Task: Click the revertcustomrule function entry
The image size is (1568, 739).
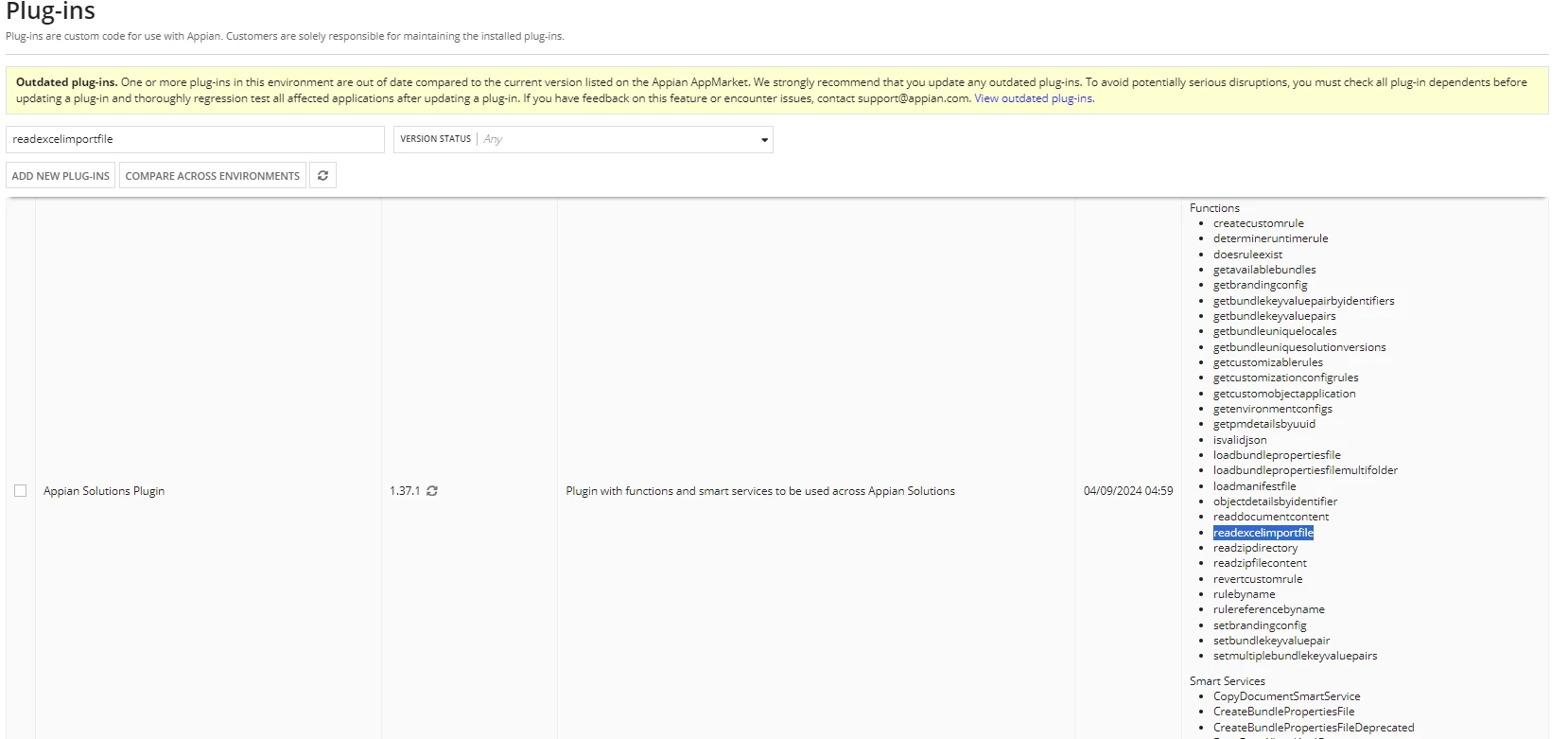Action: click(1258, 579)
